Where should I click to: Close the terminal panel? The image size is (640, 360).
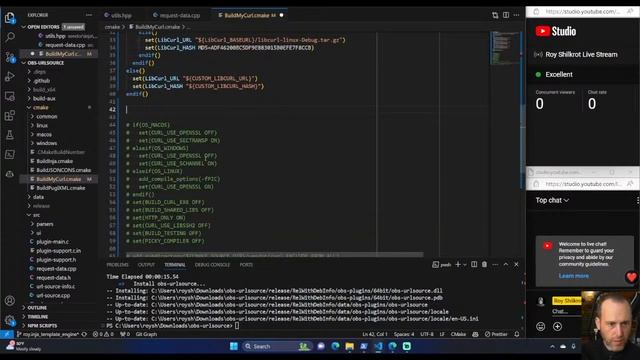tap(516, 264)
